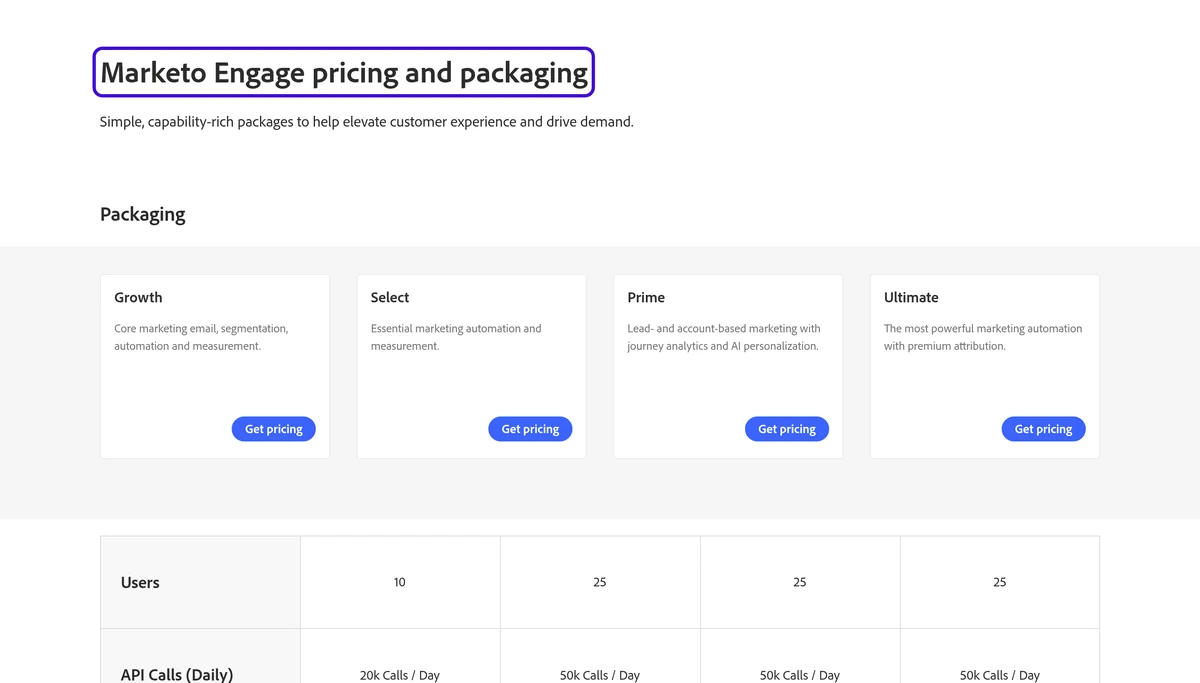Click the Users row label

click(x=140, y=583)
